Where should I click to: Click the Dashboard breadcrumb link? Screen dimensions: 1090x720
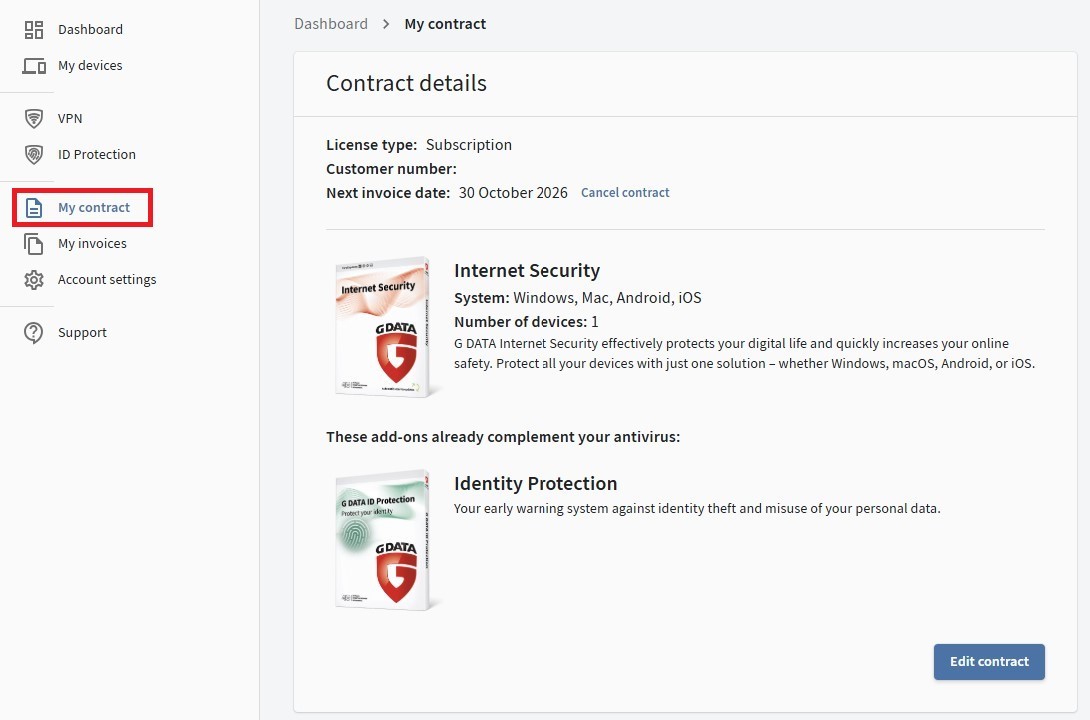point(331,24)
